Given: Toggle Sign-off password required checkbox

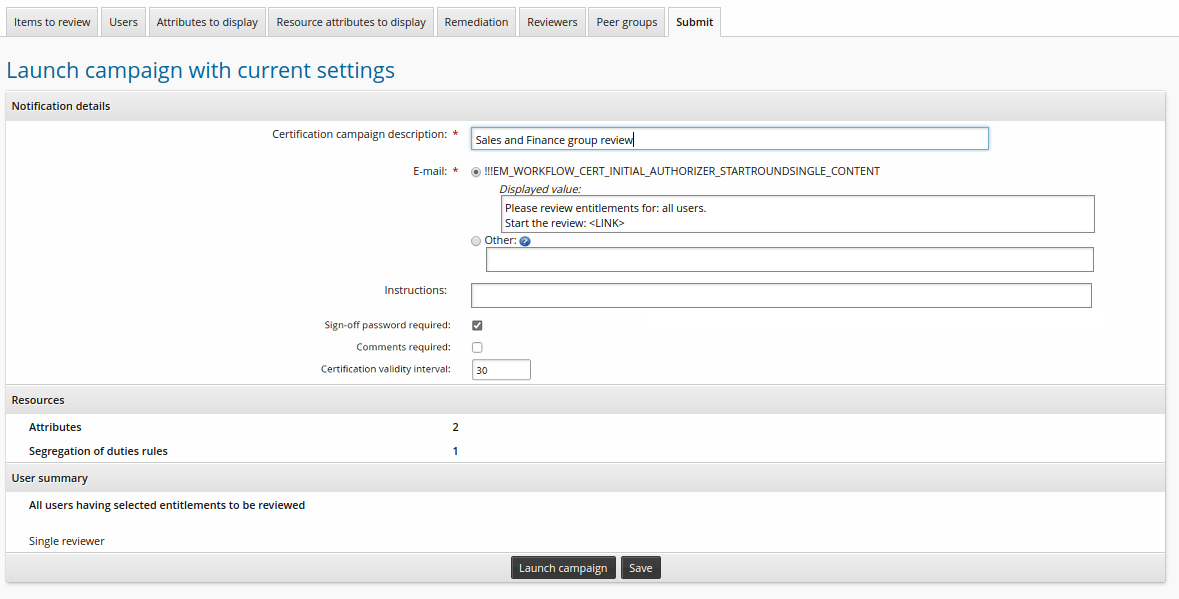Looking at the screenshot, I should 477,325.
